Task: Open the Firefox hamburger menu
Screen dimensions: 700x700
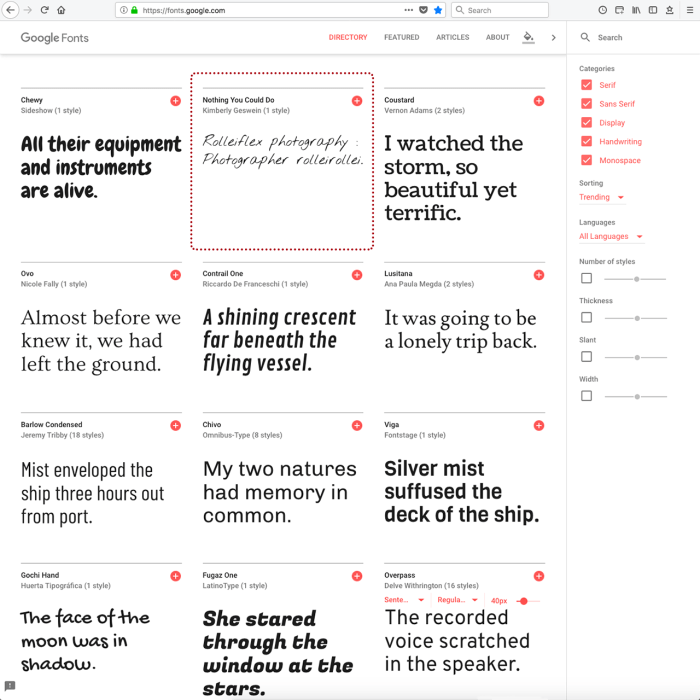Action: click(x=689, y=10)
